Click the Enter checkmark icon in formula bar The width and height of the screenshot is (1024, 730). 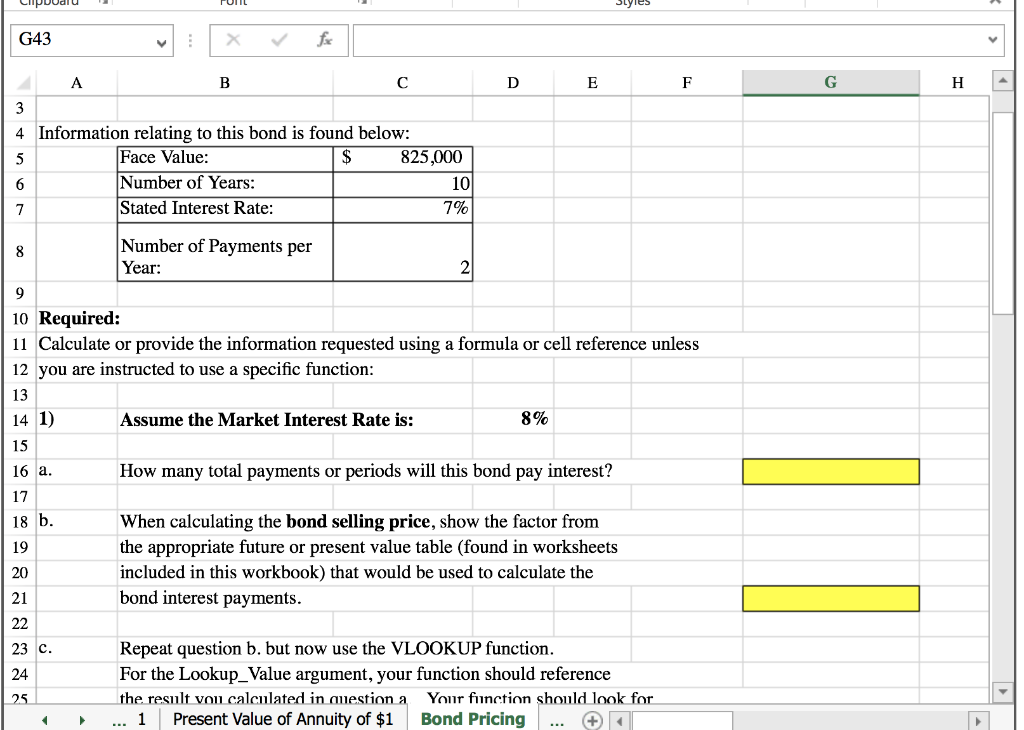279,40
